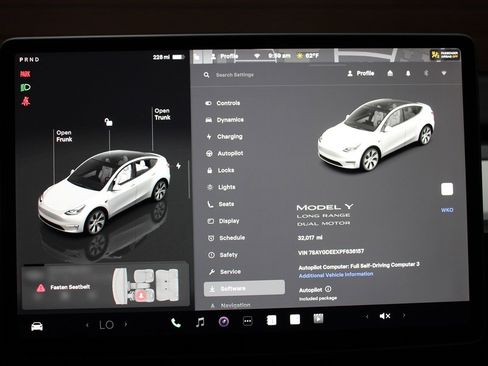488x366 pixels.
Task: Open the blank white square dock app
Action: pos(295,319)
